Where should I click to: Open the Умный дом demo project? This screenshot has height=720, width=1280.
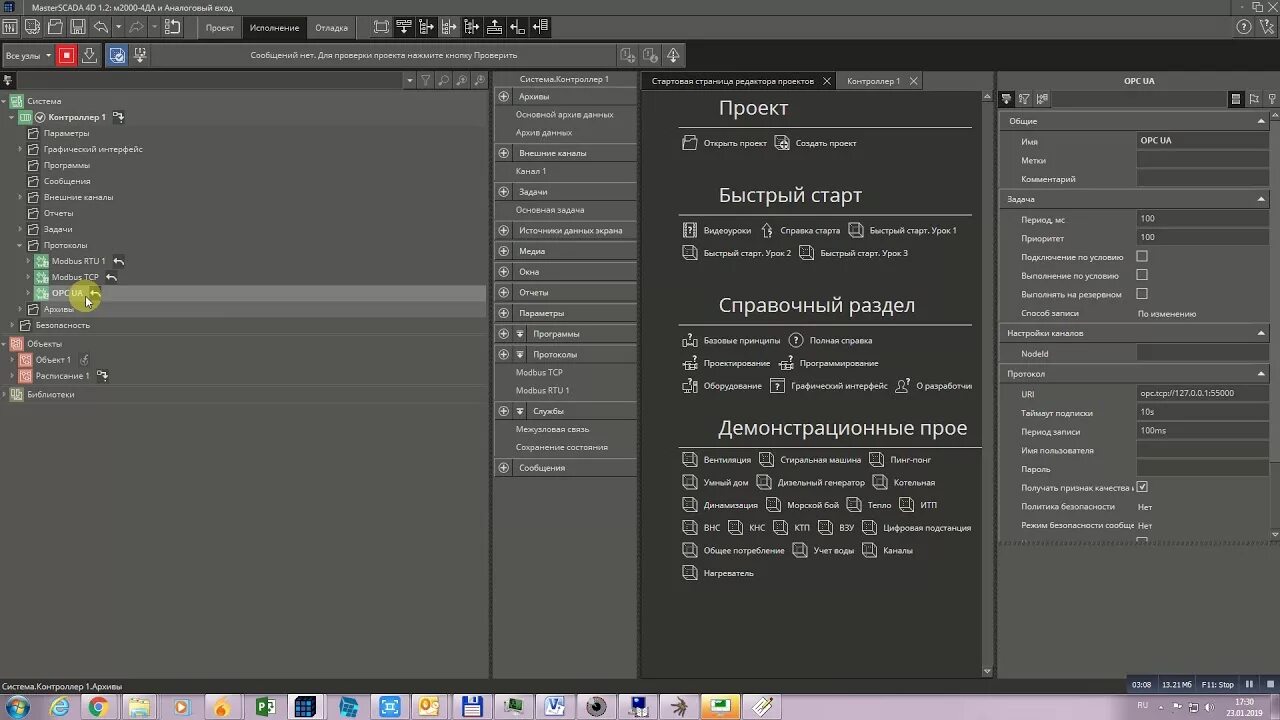coord(725,483)
